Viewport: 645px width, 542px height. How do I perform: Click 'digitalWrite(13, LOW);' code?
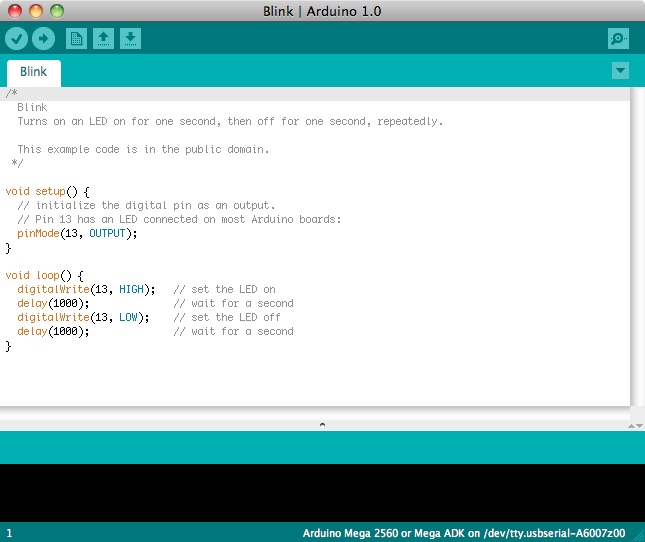pos(84,317)
